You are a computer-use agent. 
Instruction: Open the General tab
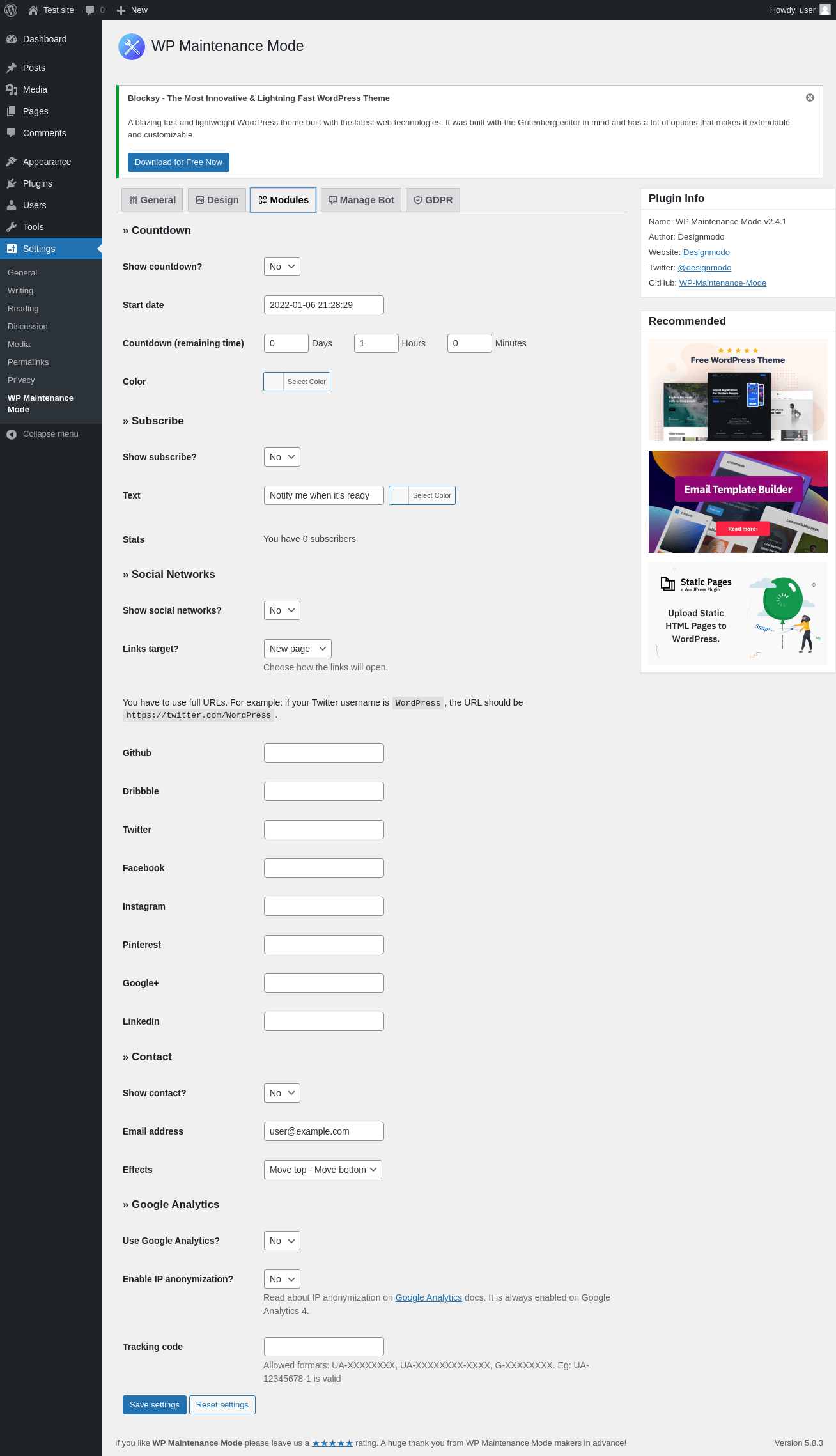[x=153, y=200]
